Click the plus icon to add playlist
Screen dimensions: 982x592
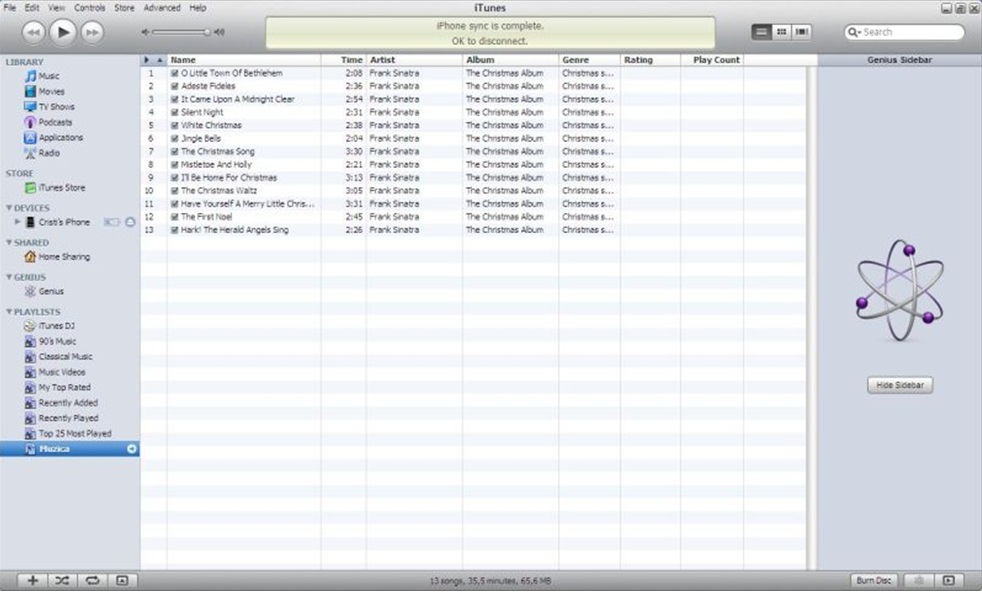[32, 580]
